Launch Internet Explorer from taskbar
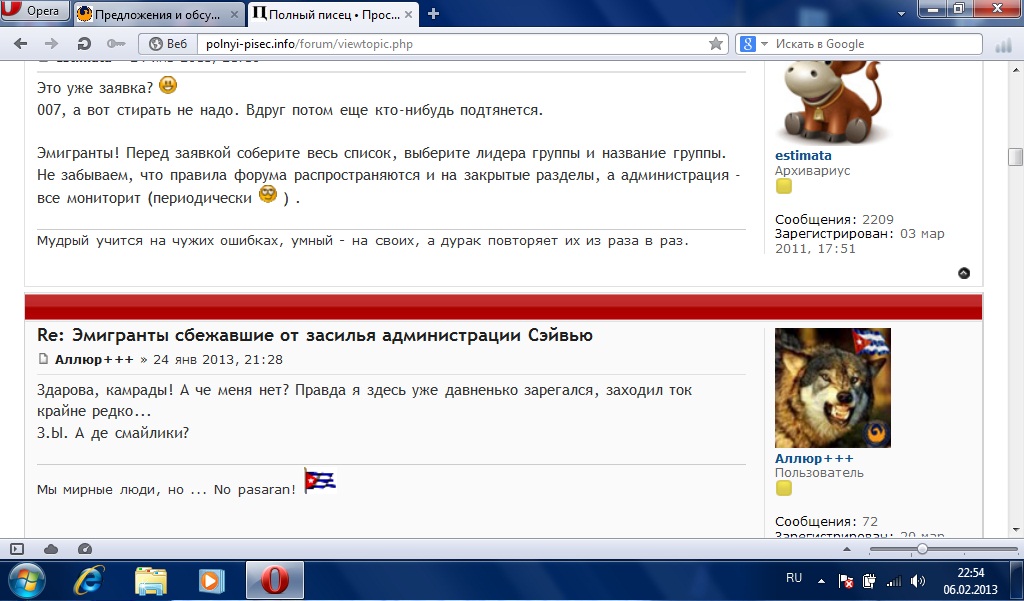Screen dimensions: 1024x601 [89, 580]
